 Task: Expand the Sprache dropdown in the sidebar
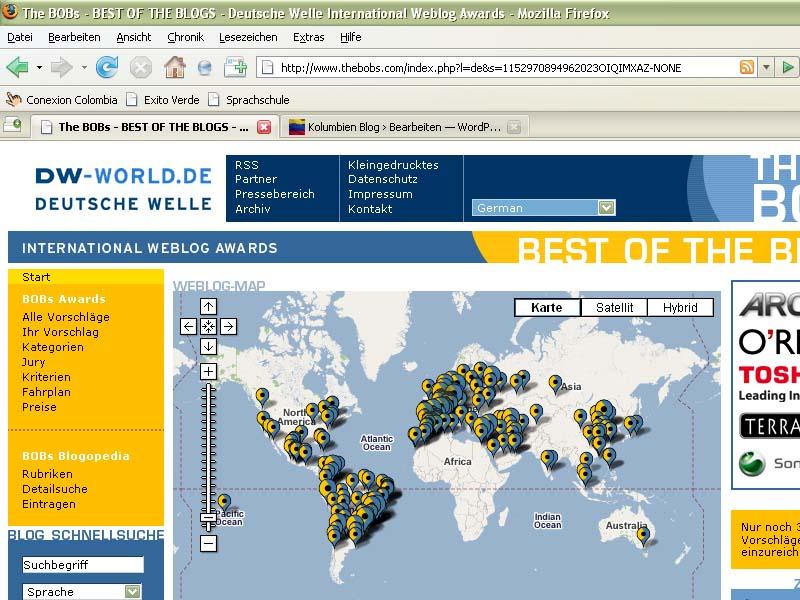(132, 592)
